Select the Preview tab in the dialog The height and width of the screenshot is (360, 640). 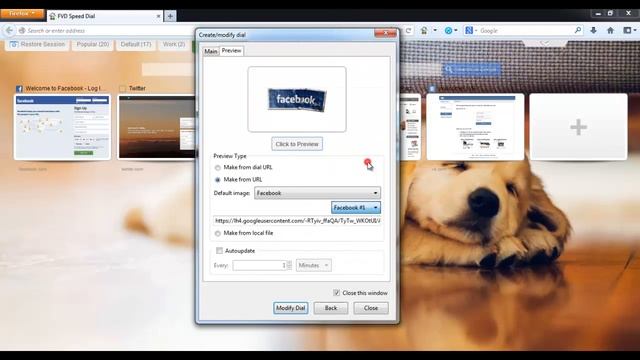231,51
